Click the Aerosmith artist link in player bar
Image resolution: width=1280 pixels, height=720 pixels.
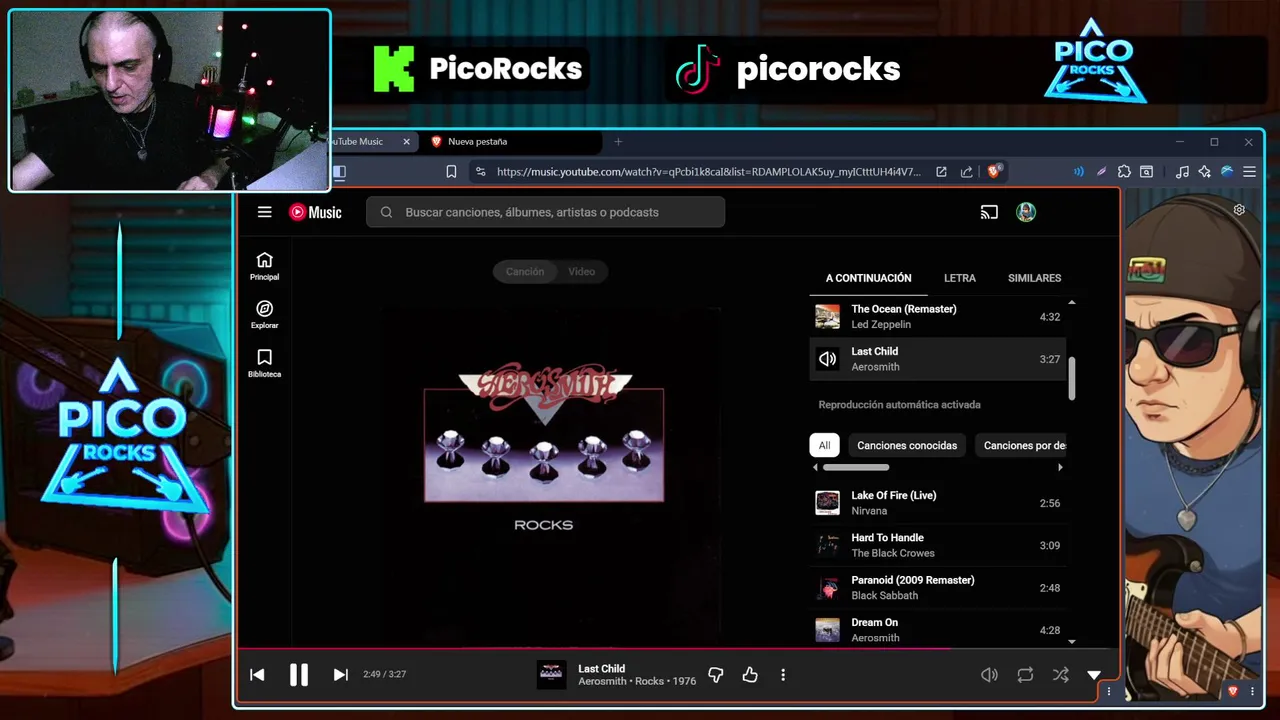point(602,682)
